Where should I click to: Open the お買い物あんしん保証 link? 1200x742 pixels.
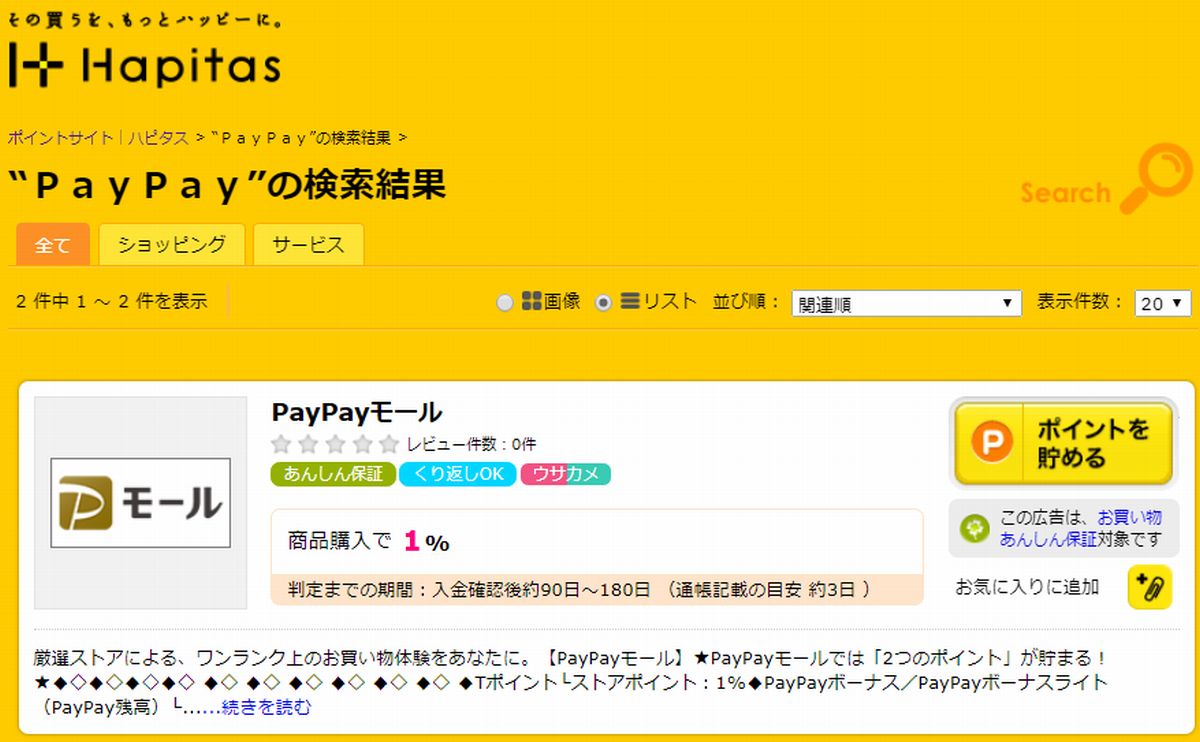(1080, 528)
